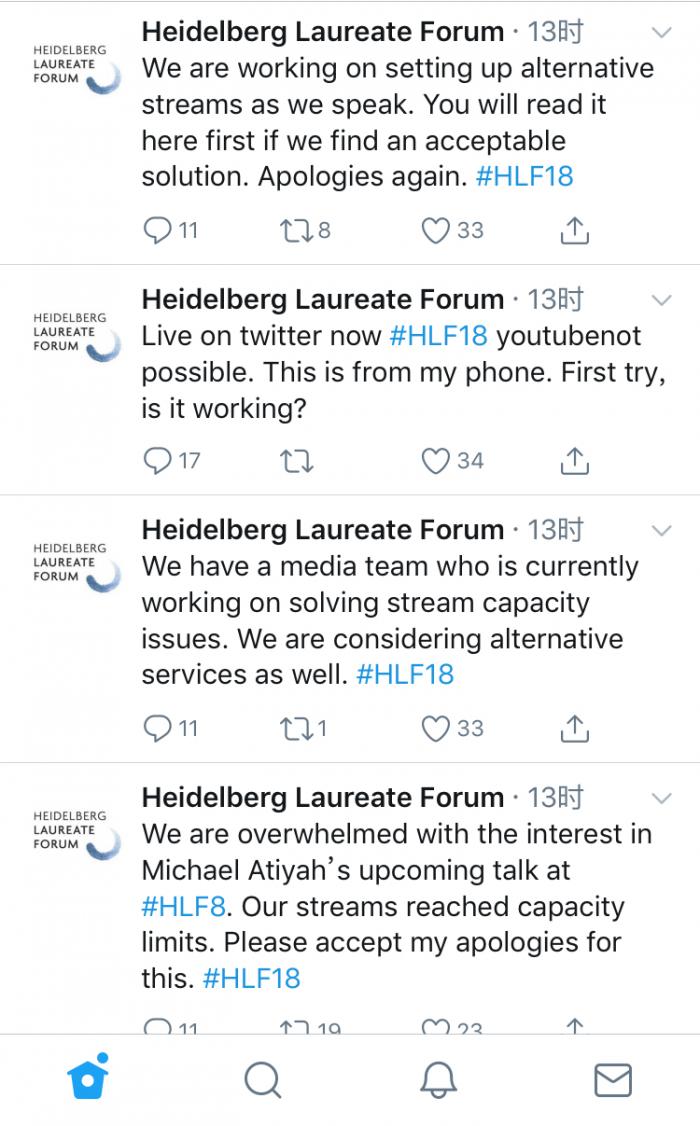Expand the menu chevron on 'Live on twitter' tweet
The width and height of the screenshot is (700, 1126).
pos(661,300)
